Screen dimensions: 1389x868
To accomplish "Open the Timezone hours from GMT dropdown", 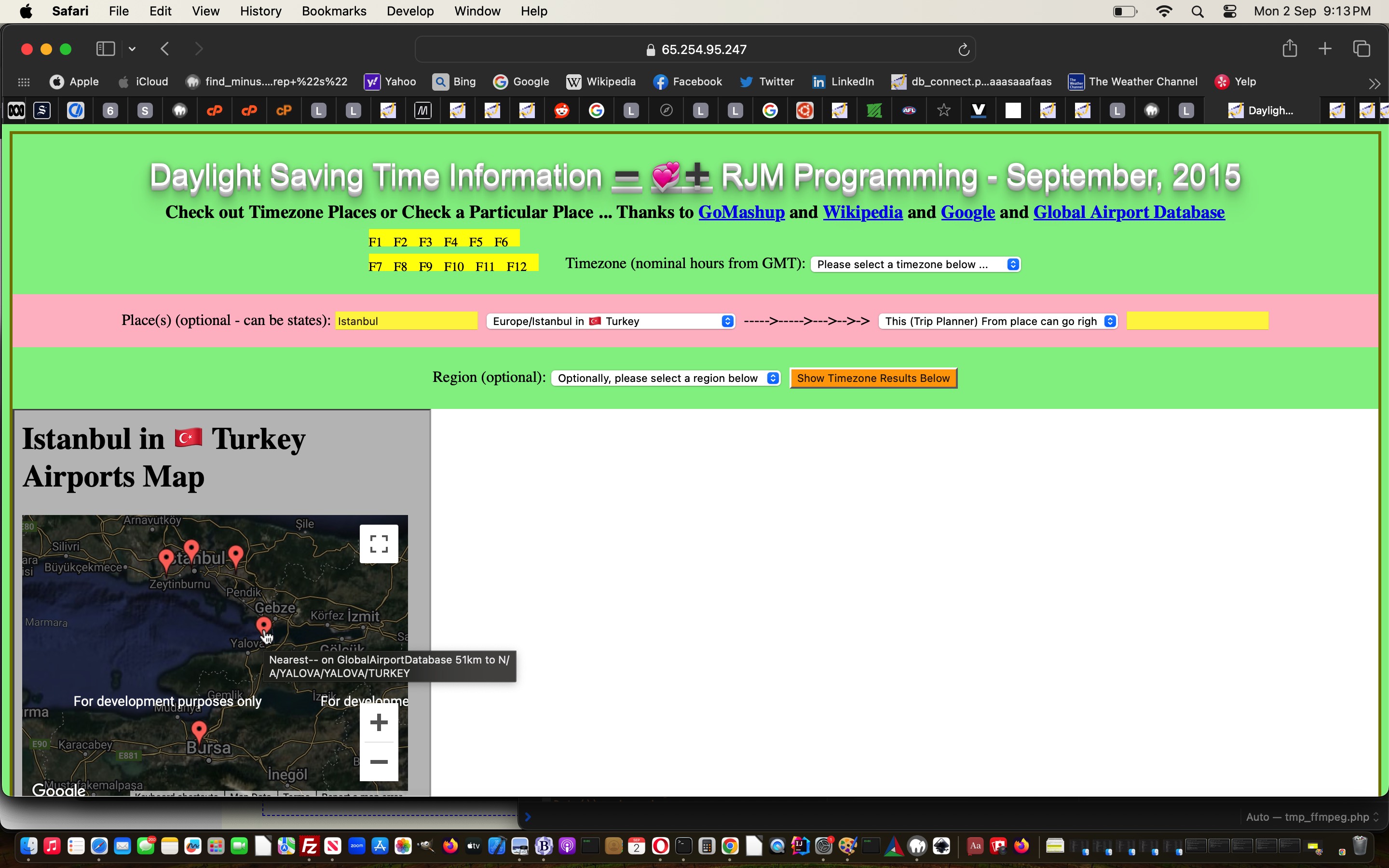I will click(x=915, y=264).
